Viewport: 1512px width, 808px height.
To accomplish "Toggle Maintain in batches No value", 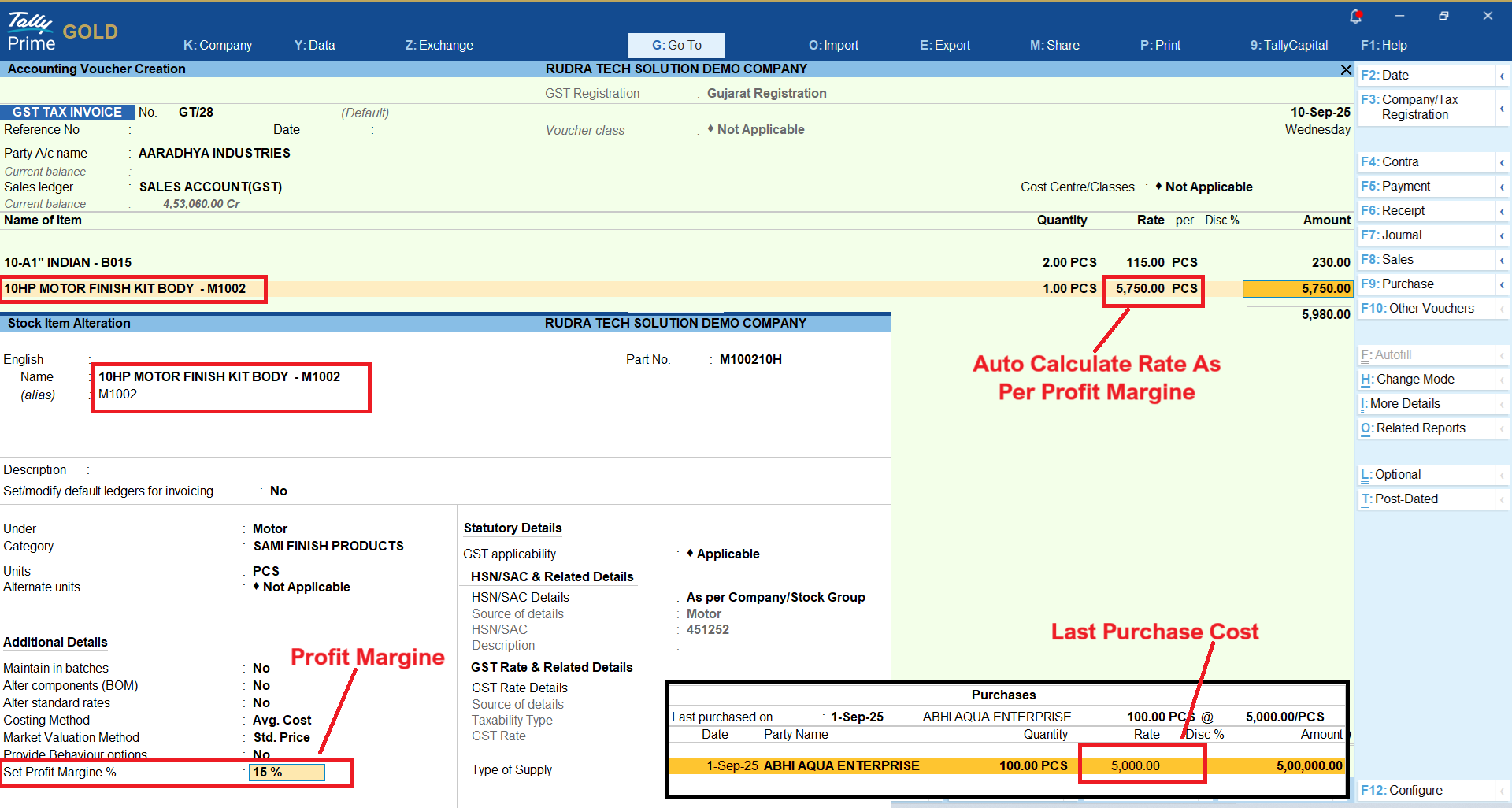I will (261, 668).
